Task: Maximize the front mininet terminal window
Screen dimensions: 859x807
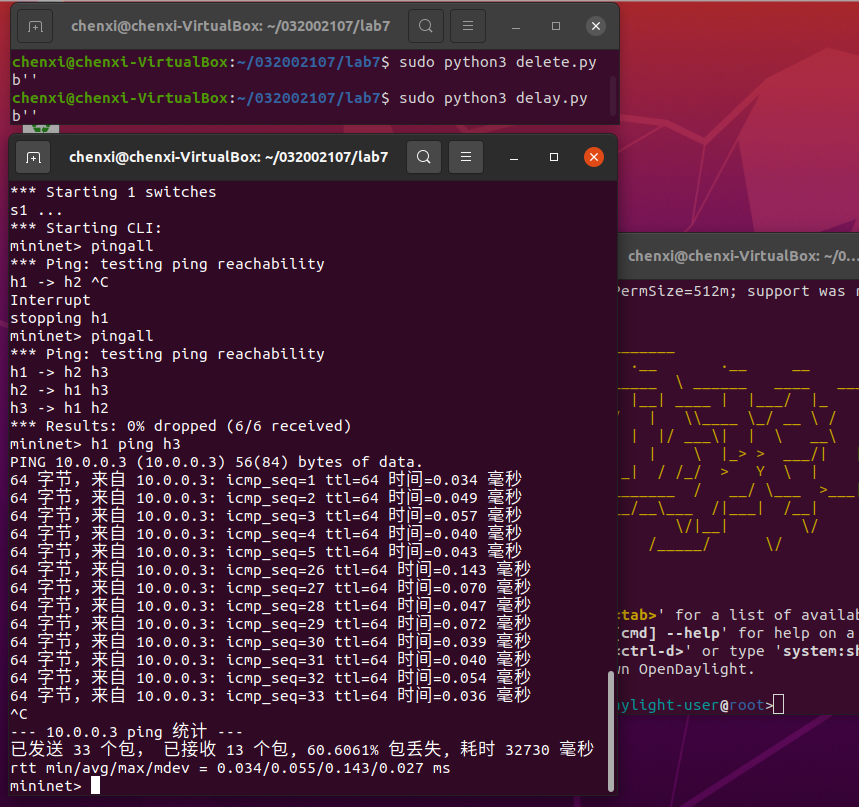Action: (x=554, y=158)
